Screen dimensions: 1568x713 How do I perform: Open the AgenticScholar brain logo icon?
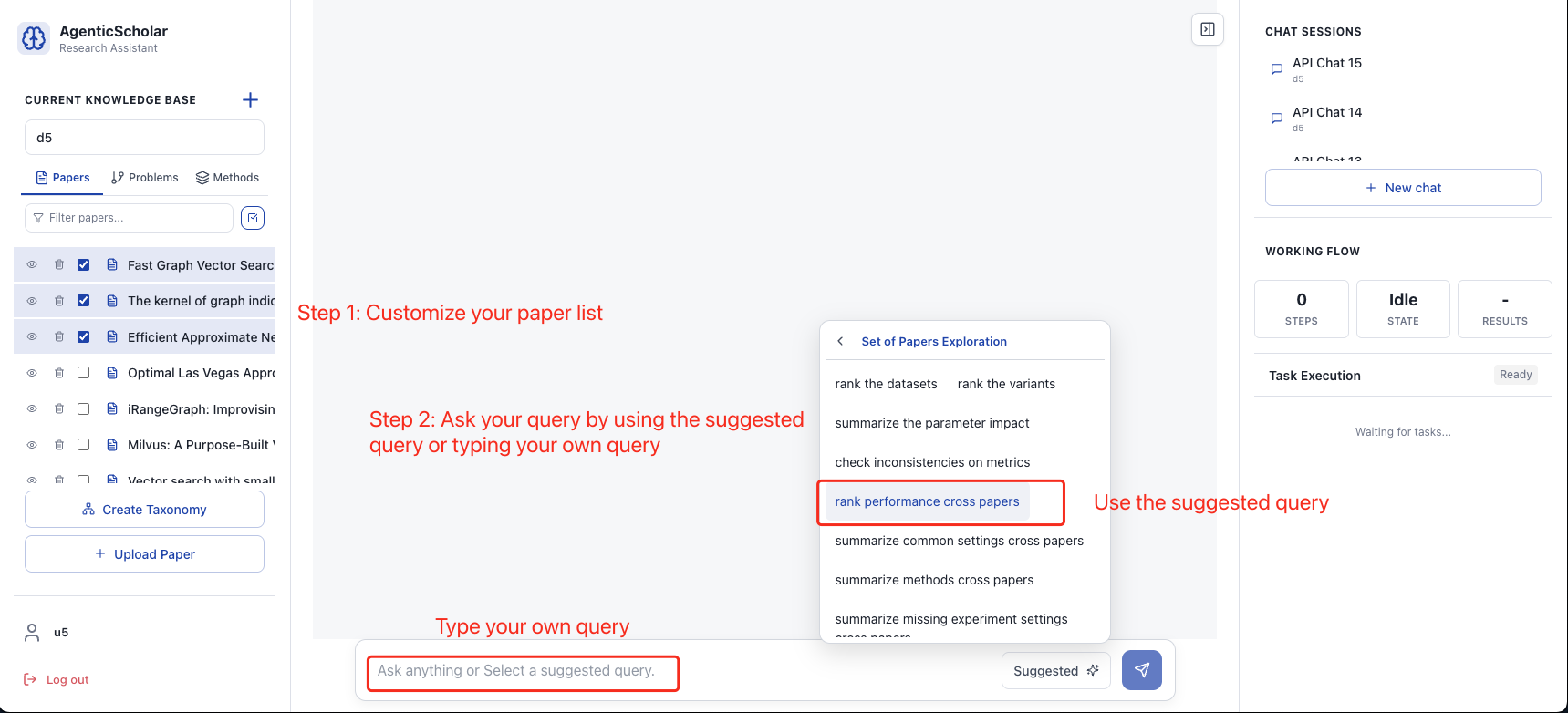[x=33, y=38]
